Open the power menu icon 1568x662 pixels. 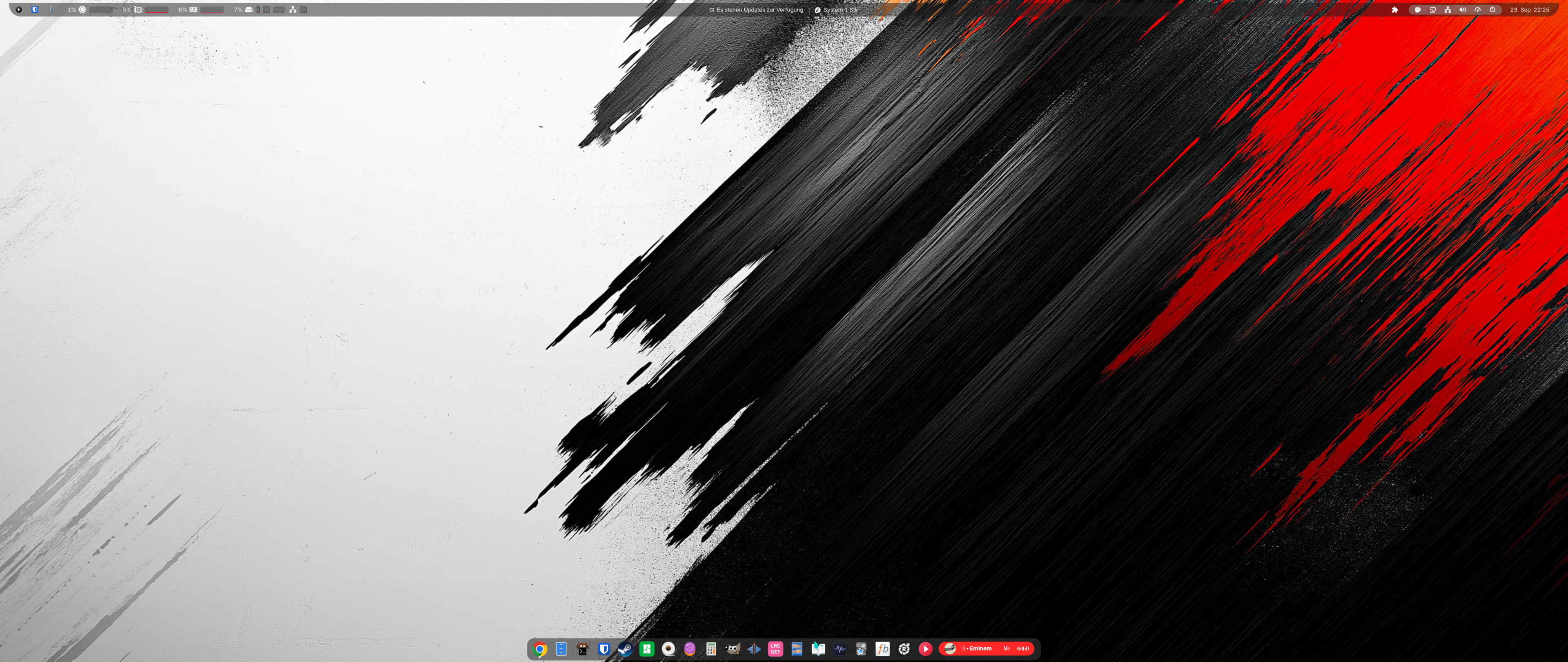tap(1492, 10)
